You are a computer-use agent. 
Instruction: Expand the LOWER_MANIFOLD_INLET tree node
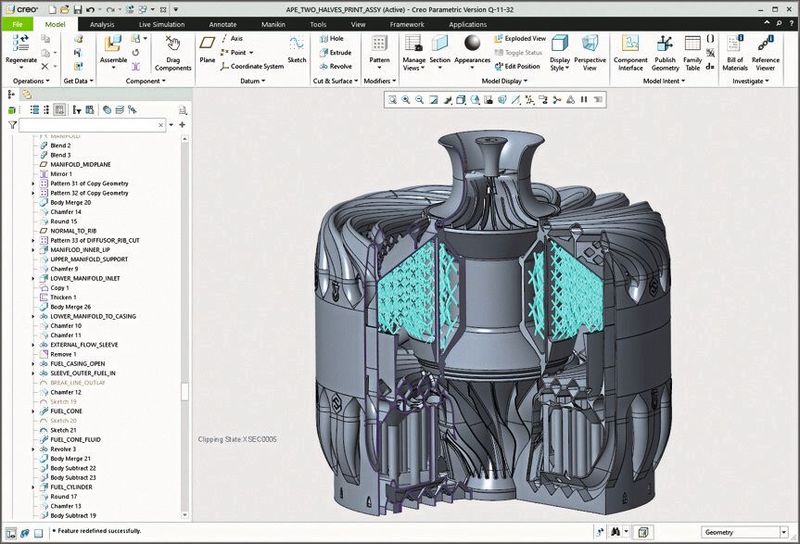[33, 278]
